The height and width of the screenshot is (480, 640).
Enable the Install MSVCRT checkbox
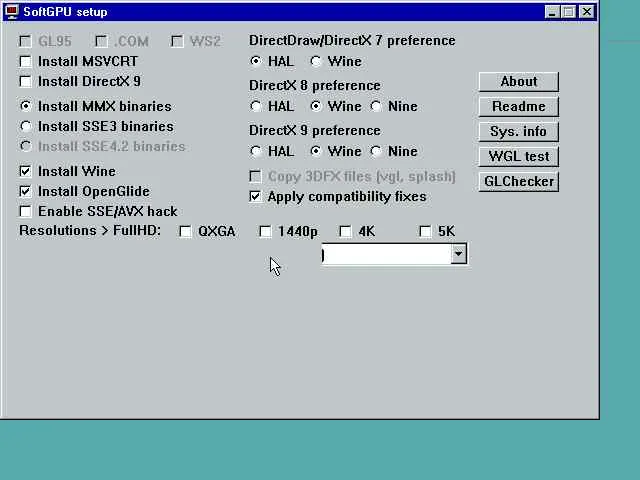click(25, 61)
